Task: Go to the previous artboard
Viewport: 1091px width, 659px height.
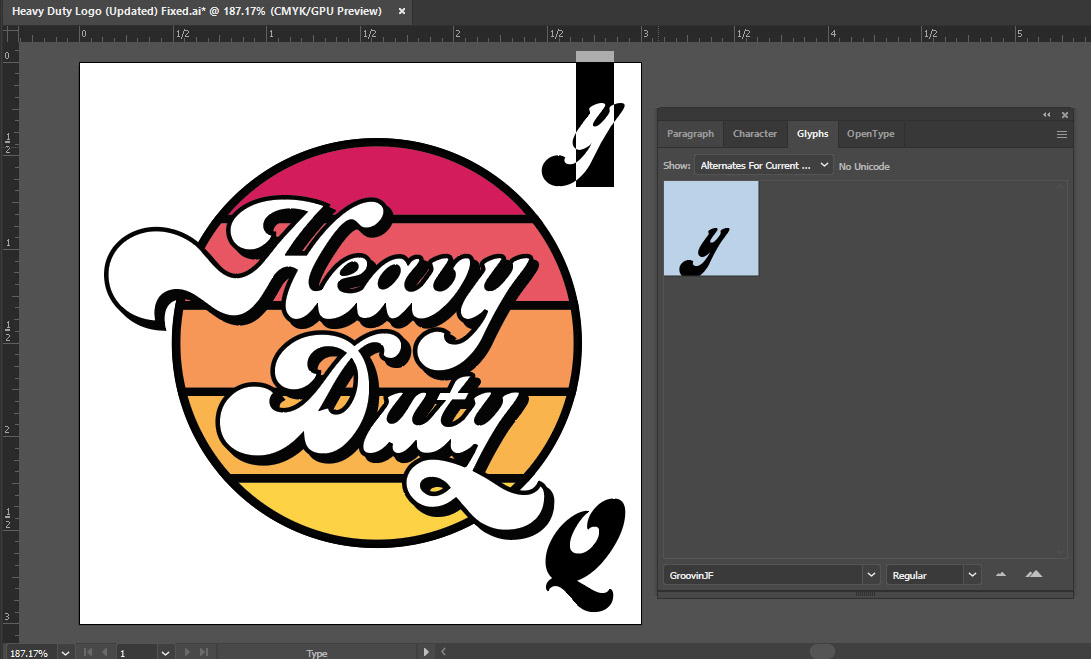Action: pos(104,652)
